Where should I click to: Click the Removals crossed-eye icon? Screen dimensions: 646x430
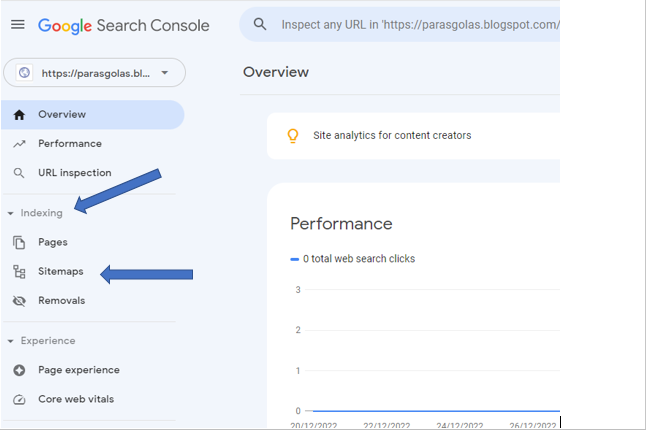point(19,301)
